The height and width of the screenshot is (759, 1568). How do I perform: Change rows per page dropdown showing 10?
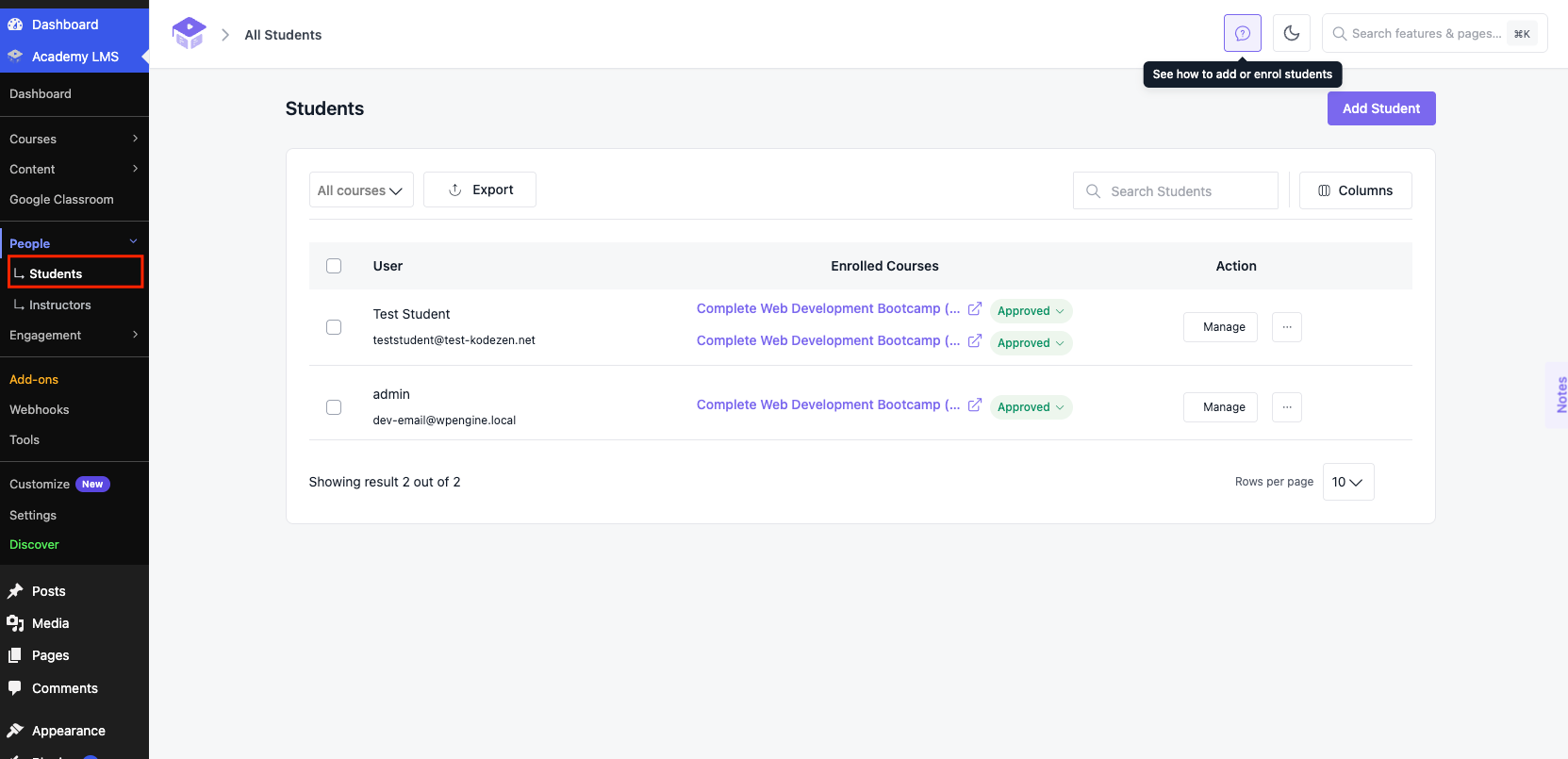pyautogui.click(x=1348, y=482)
